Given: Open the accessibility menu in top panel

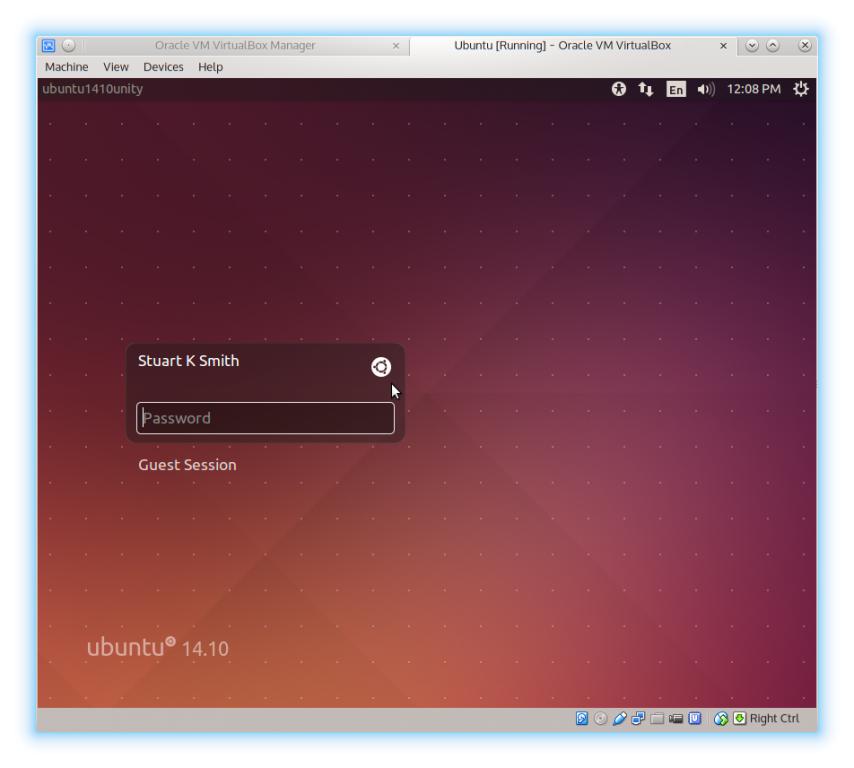Looking at the screenshot, I should pos(619,89).
